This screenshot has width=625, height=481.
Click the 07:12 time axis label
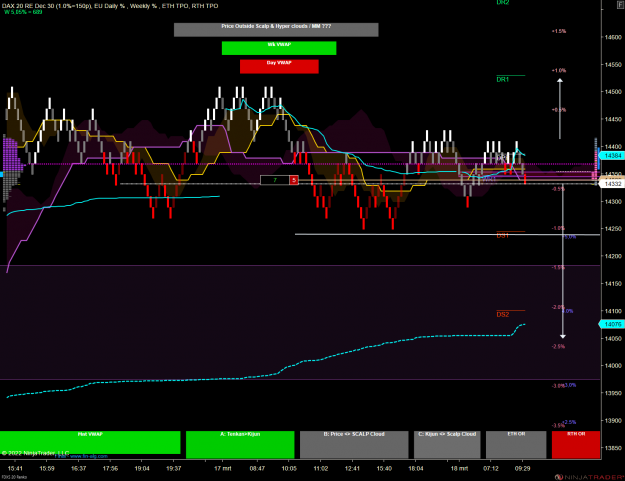click(491, 469)
